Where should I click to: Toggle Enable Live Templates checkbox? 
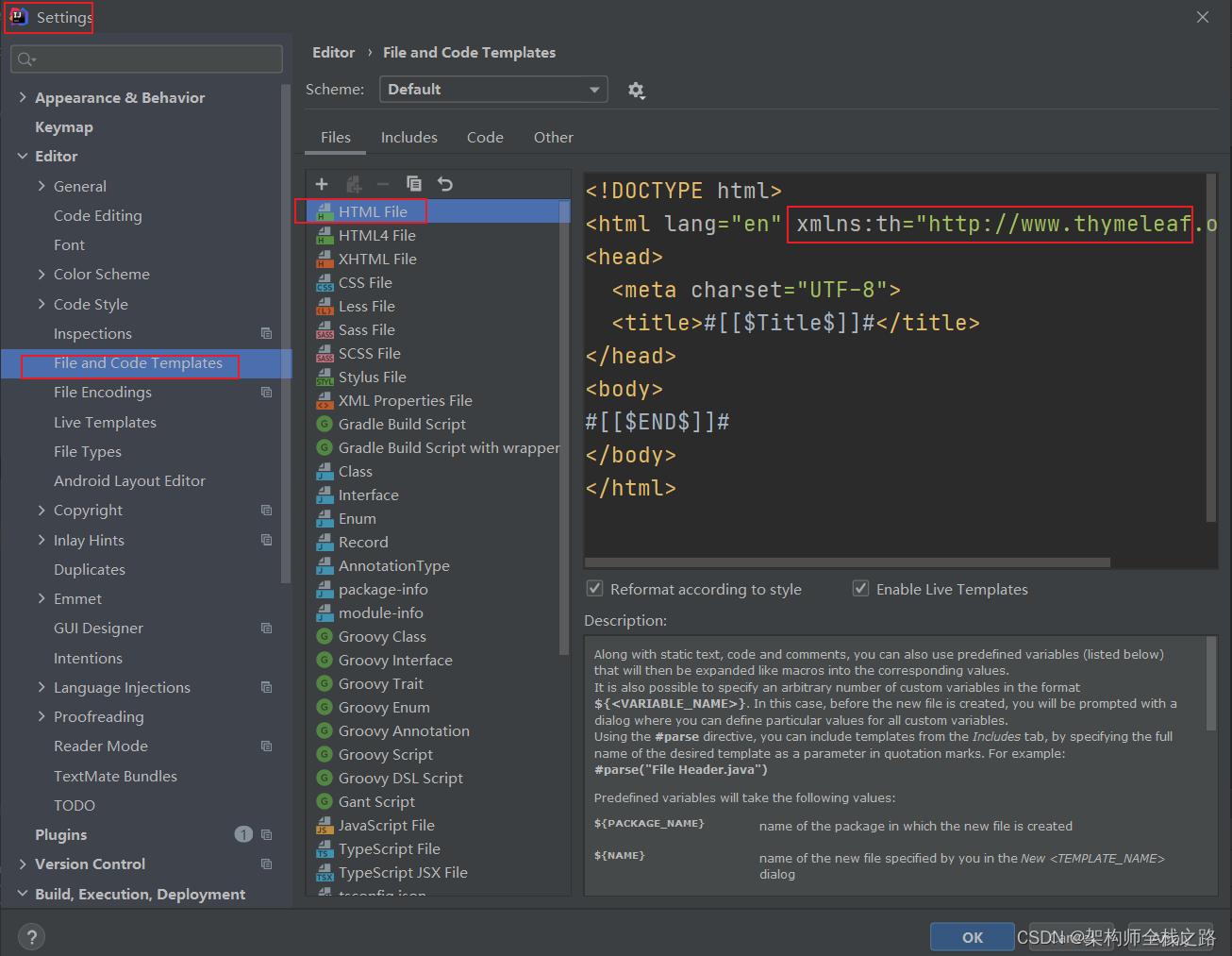coord(860,588)
